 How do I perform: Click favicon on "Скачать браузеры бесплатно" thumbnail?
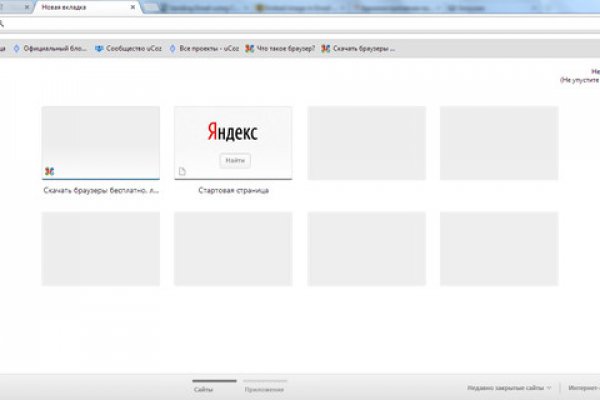click(49, 171)
